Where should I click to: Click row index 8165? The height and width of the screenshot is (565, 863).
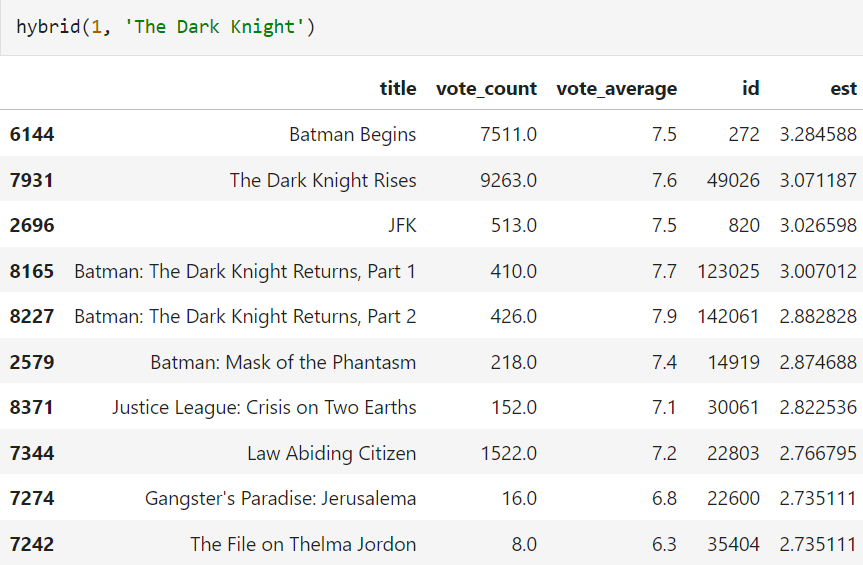(32, 271)
